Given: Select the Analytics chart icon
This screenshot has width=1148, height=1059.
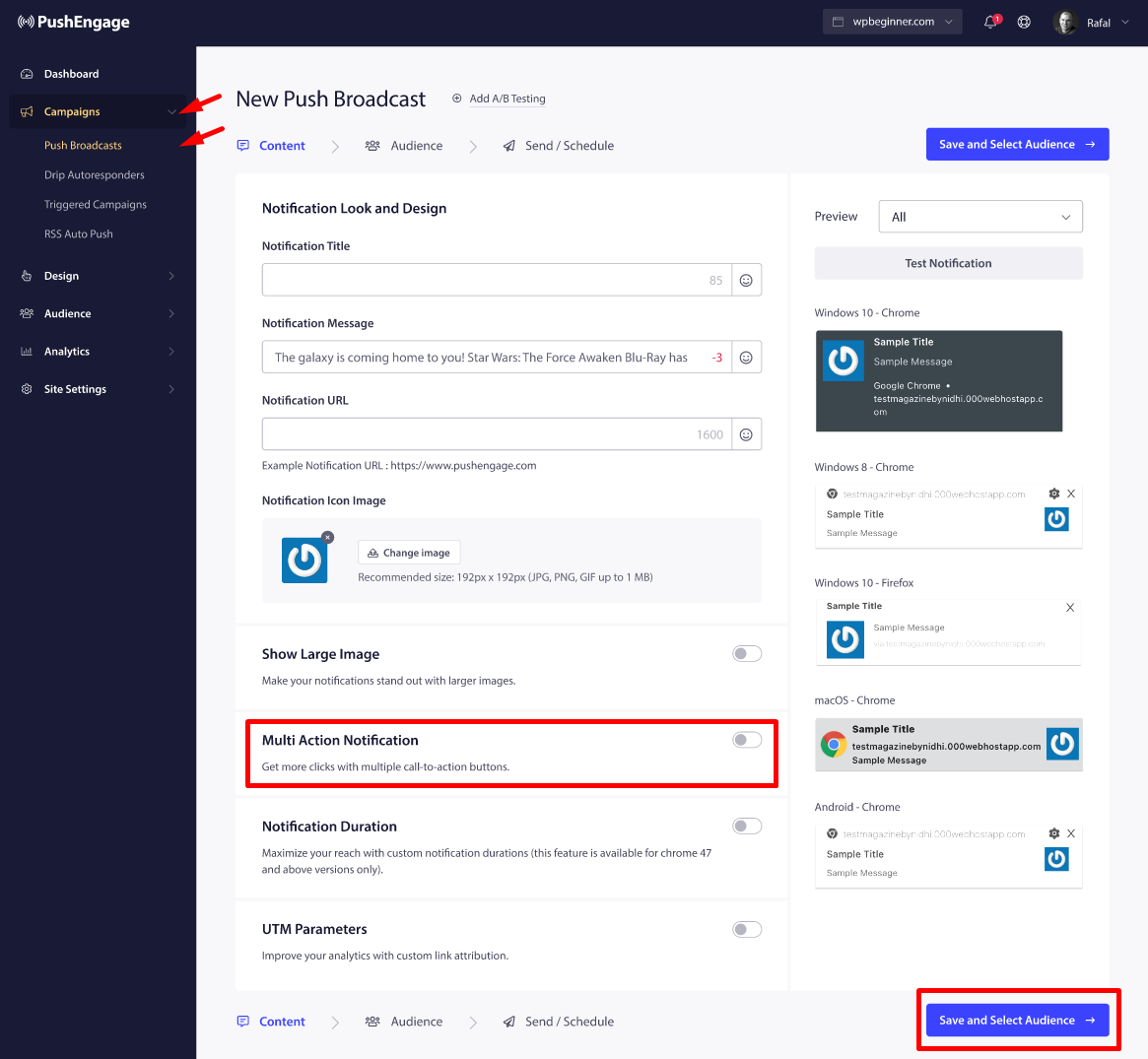Looking at the screenshot, I should (x=27, y=351).
